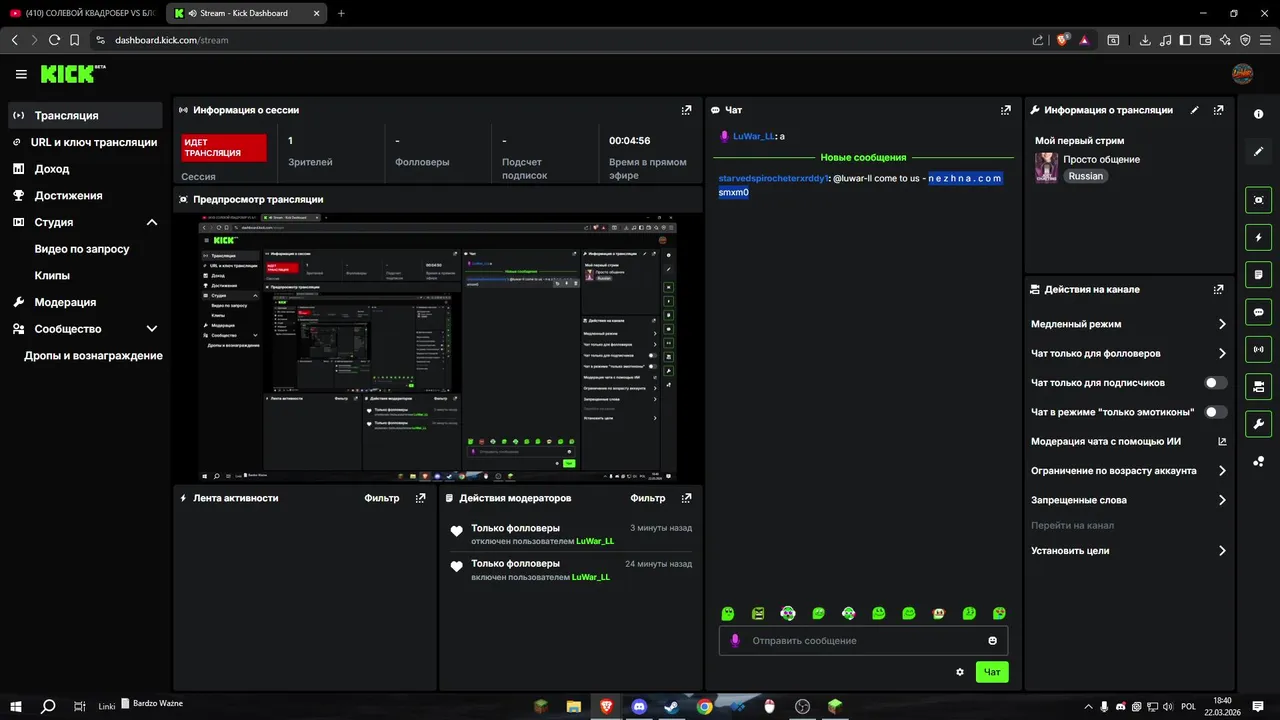Toggle browser sidebar panel icon
The height and width of the screenshot is (720, 1280).
(x=1185, y=40)
